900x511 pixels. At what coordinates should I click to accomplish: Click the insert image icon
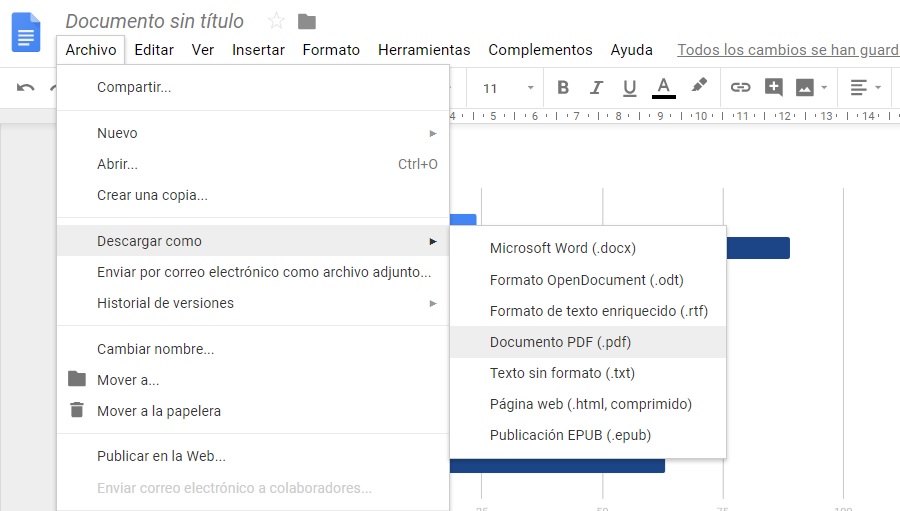point(805,88)
